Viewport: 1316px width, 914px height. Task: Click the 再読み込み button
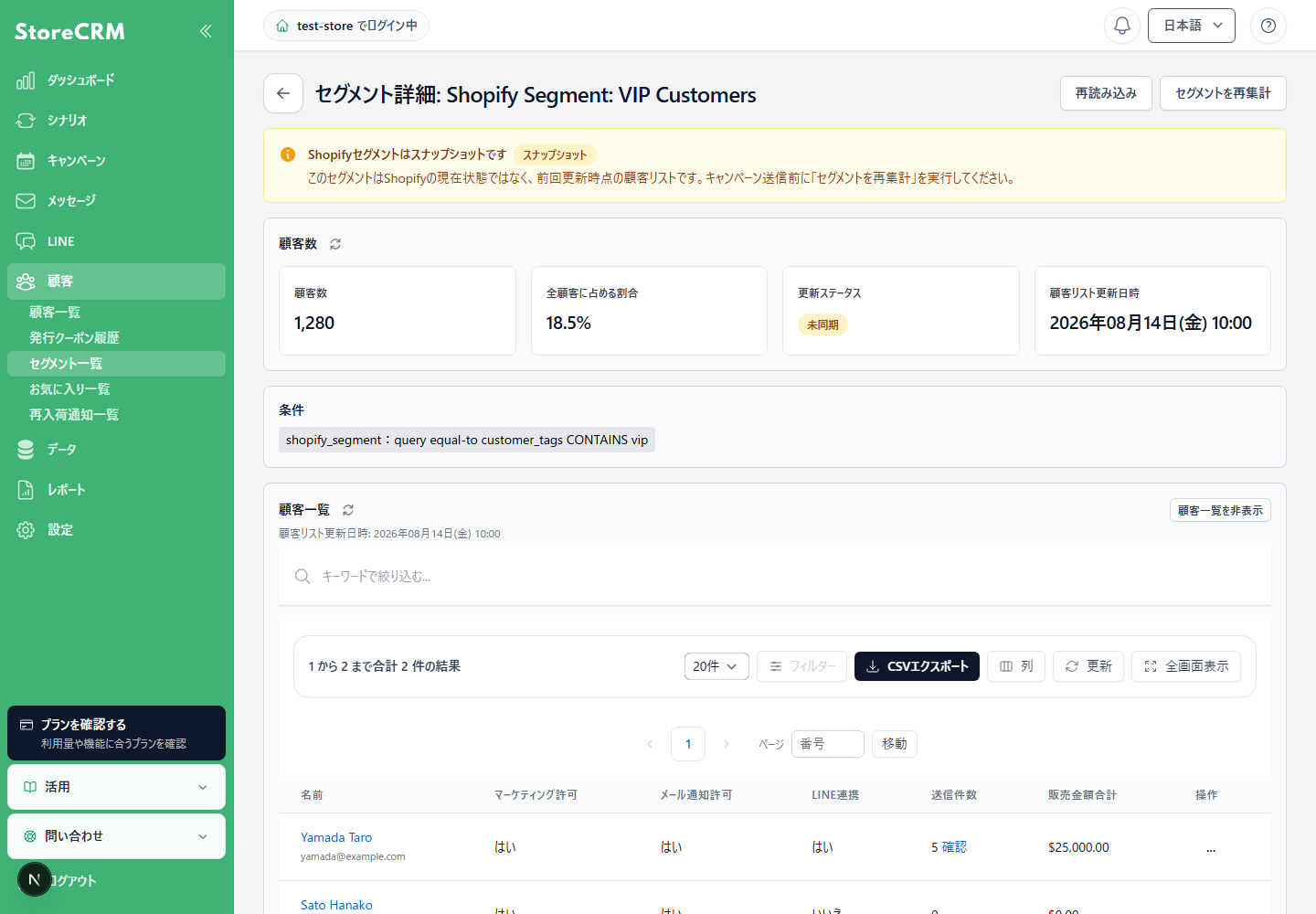tap(1106, 93)
